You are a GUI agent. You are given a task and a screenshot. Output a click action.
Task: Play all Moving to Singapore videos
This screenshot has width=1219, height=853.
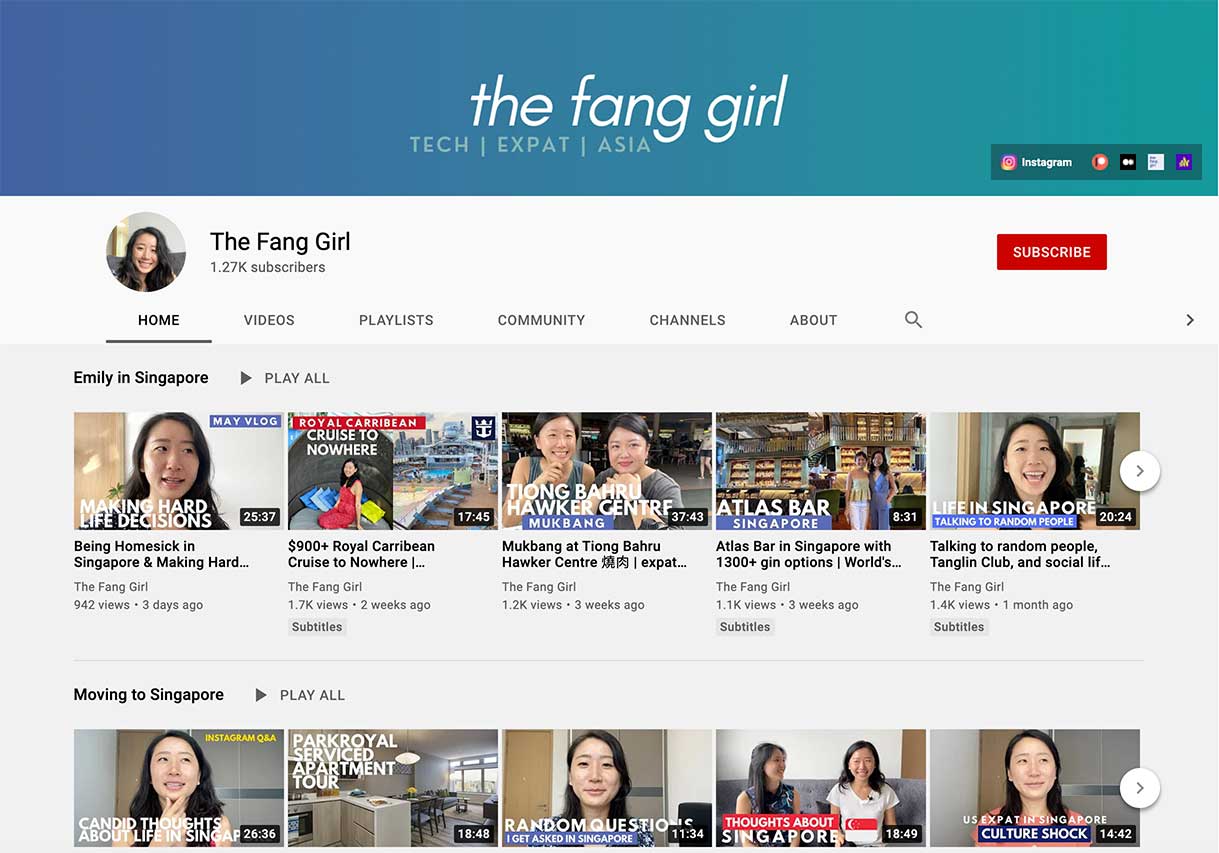300,695
